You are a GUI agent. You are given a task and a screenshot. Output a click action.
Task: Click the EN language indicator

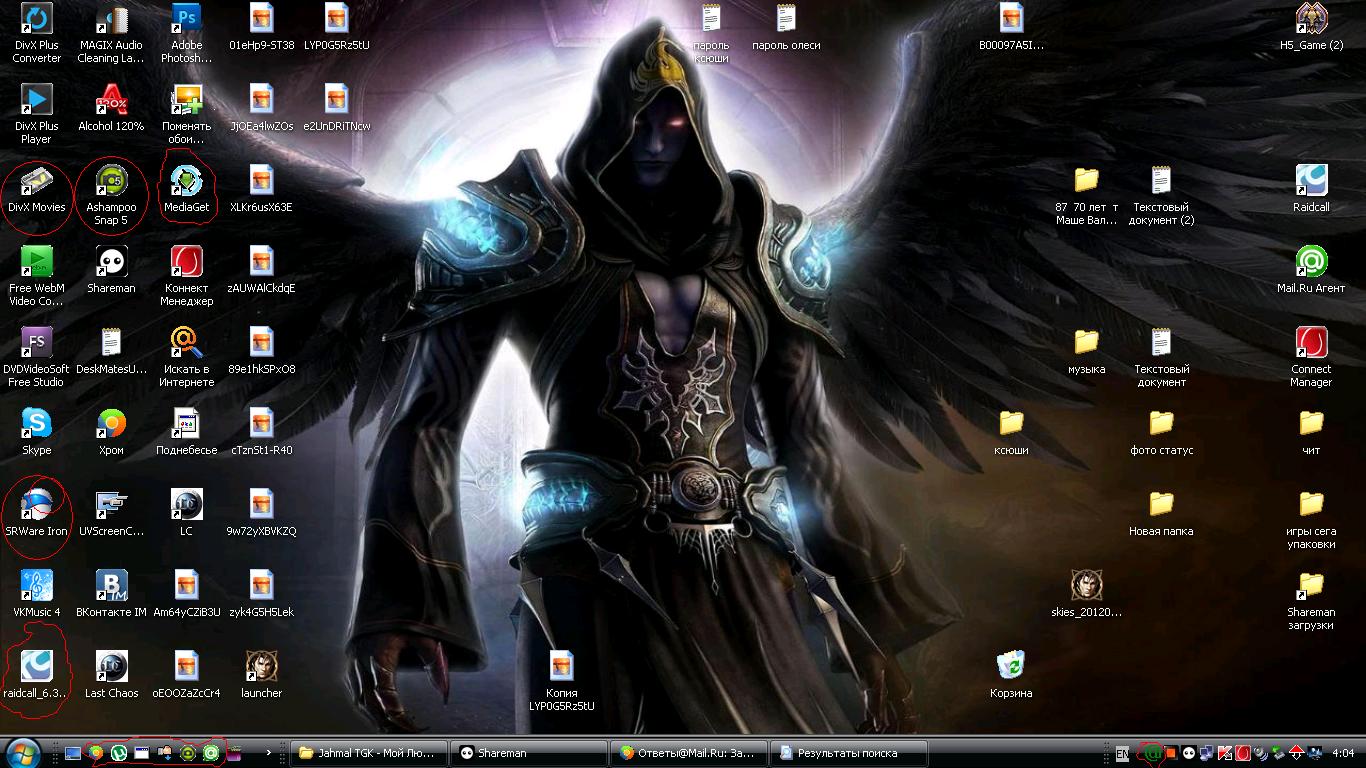tap(1123, 753)
